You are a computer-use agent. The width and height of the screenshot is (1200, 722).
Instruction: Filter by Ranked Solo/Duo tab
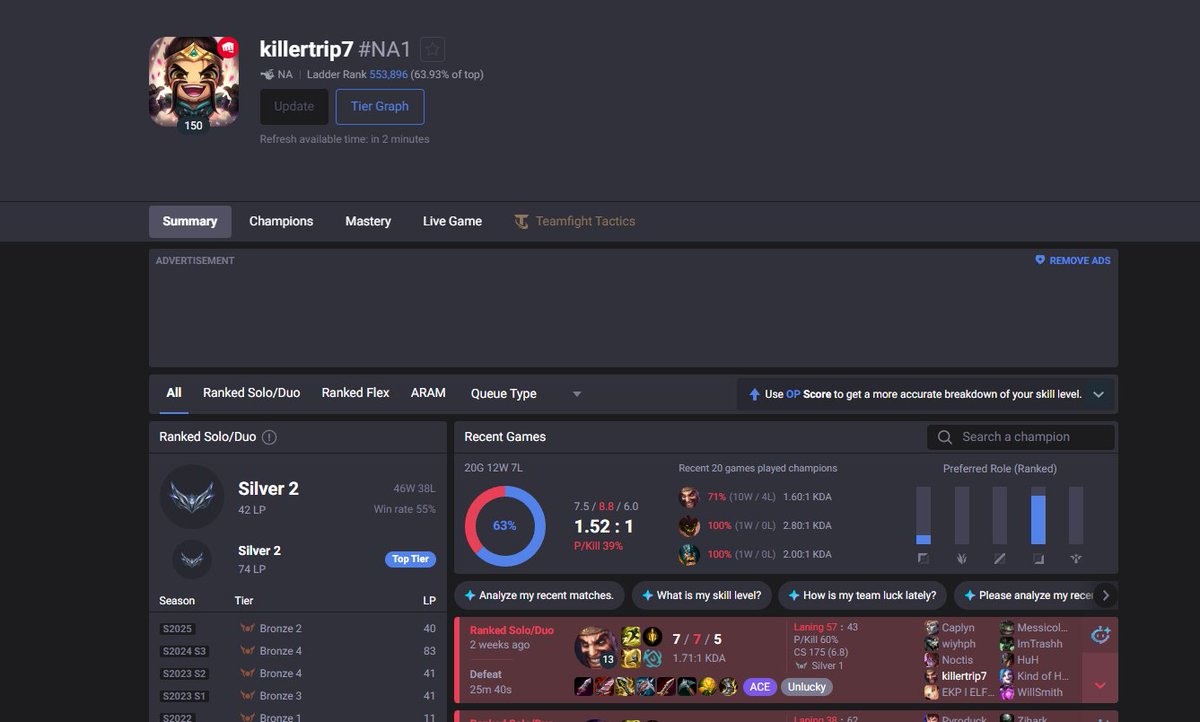click(251, 393)
